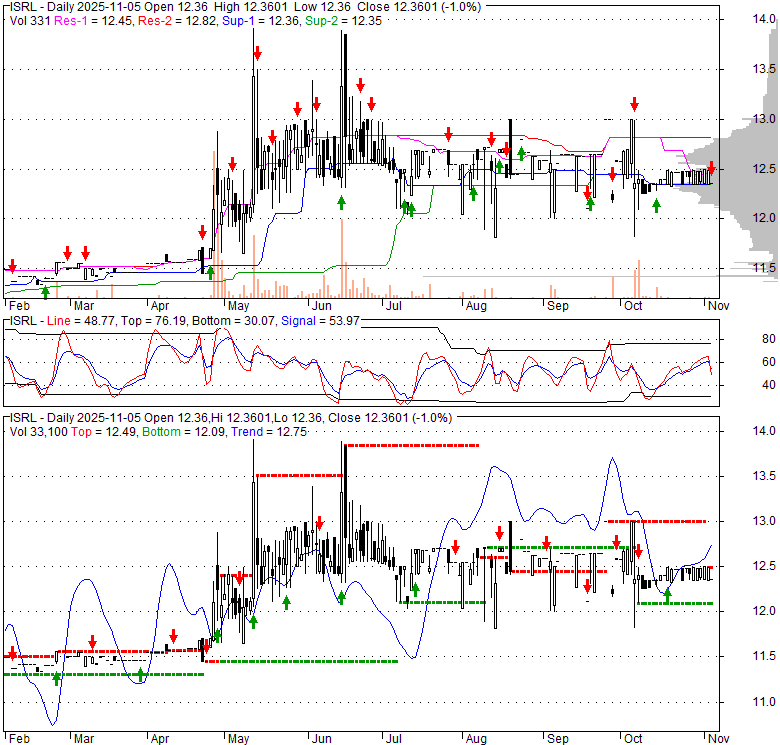780x745 pixels.
Task: Select the red down arrow in mid-June on bottom chart
Action: 320,522
